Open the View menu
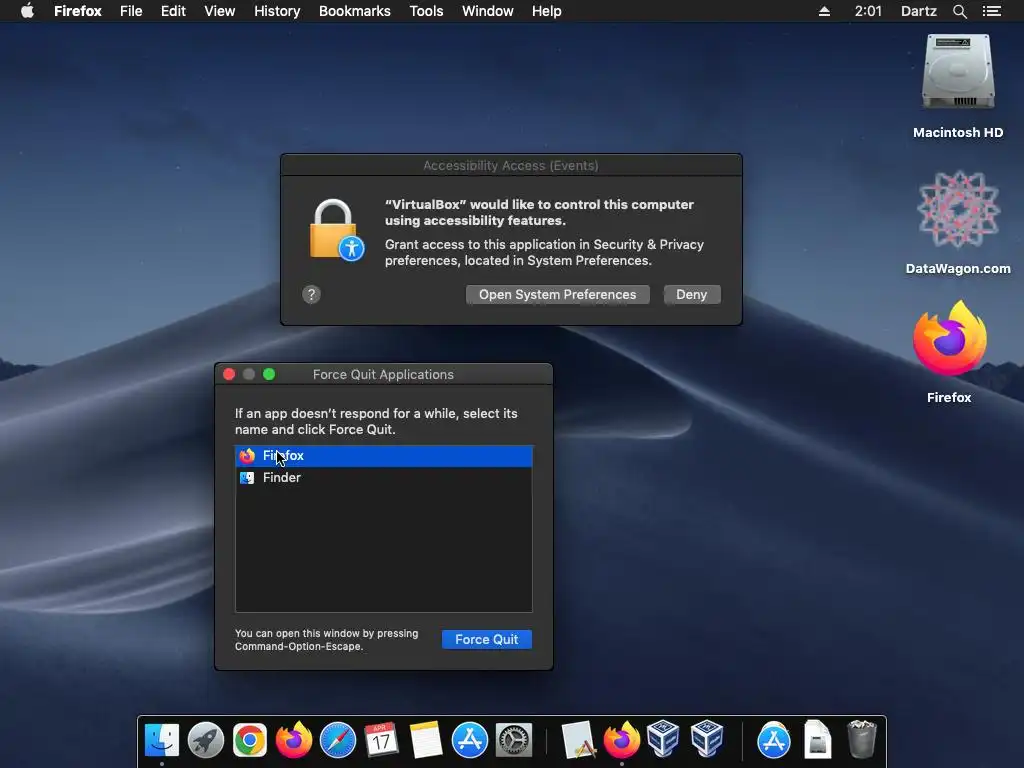 (x=219, y=11)
